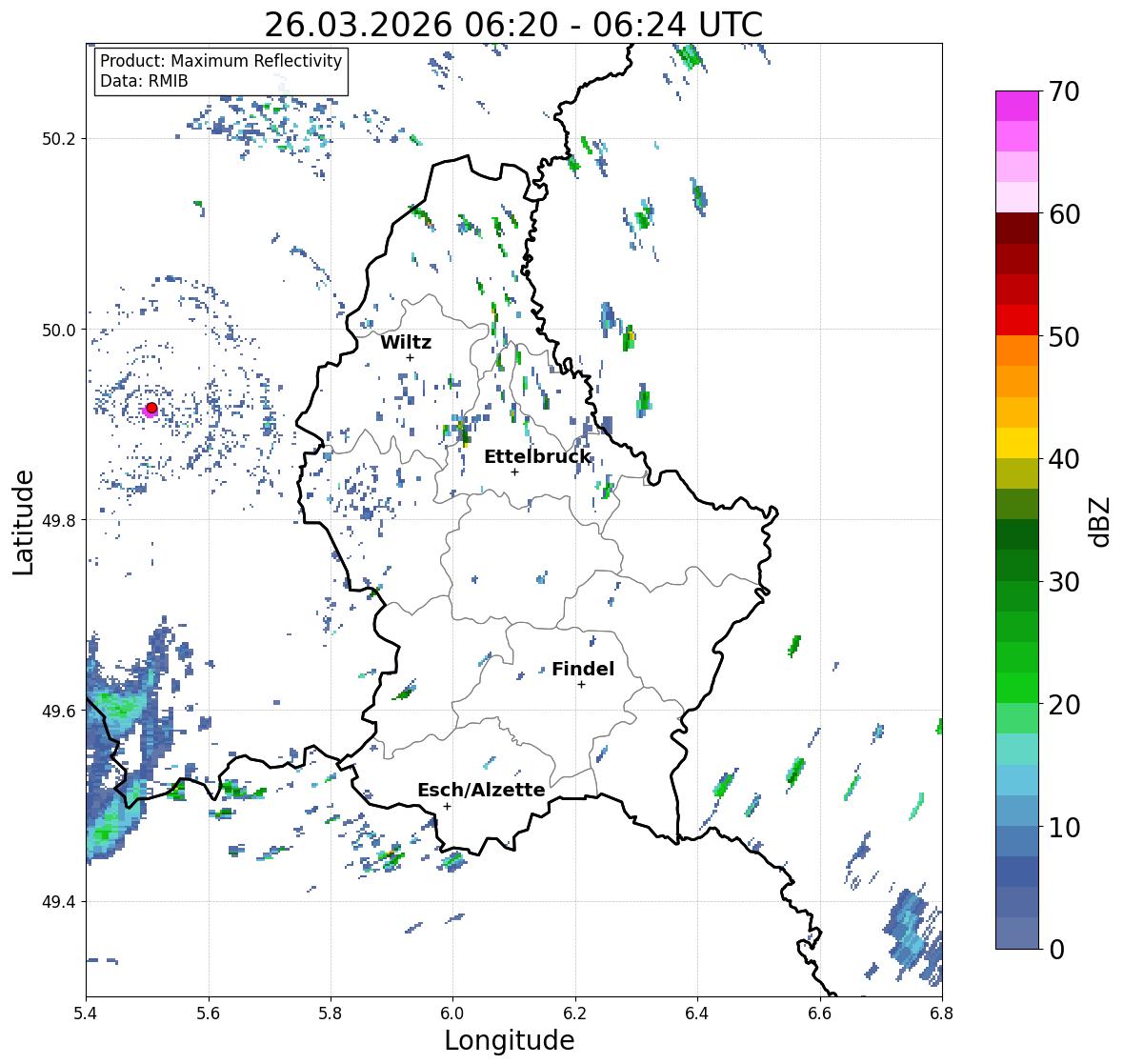Select the Ettelbruck station label

click(537, 457)
